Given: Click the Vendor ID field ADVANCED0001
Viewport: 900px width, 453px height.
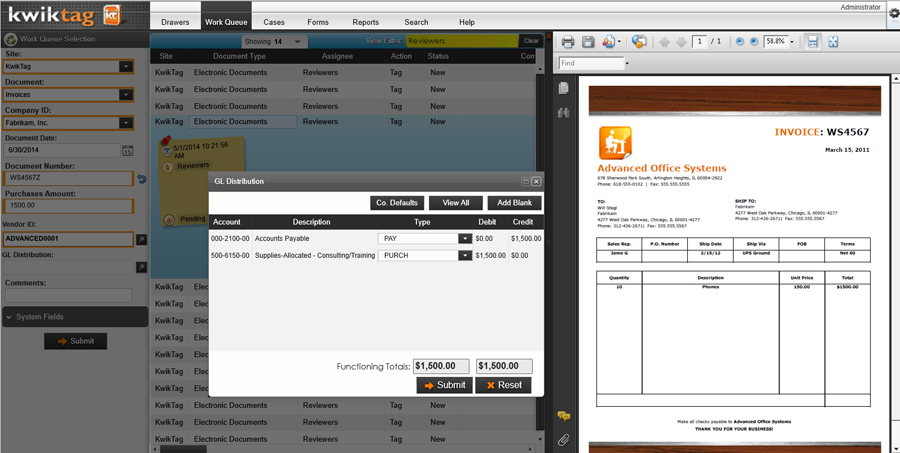Looking at the screenshot, I should pyautogui.click(x=68, y=238).
